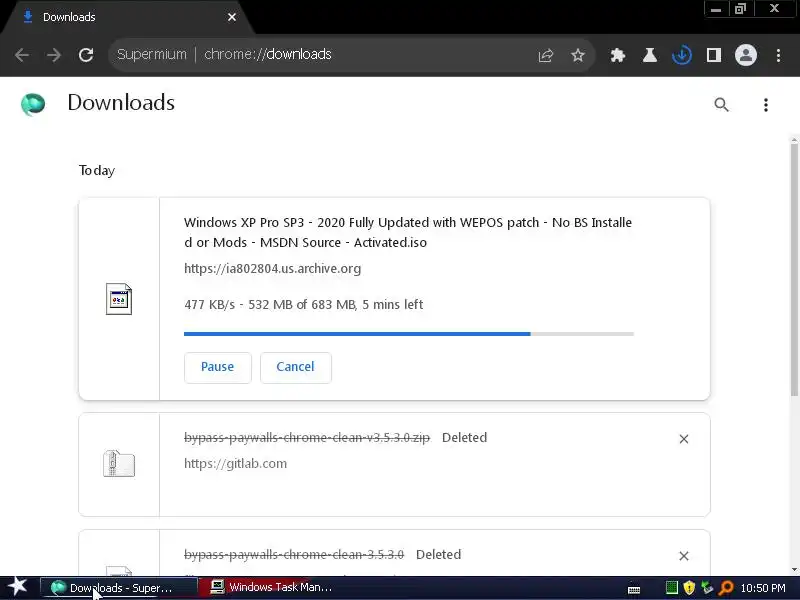Click the Windows XP iso file icon
The width and height of the screenshot is (800, 600).
pyautogui.click(x=119, y=298)
